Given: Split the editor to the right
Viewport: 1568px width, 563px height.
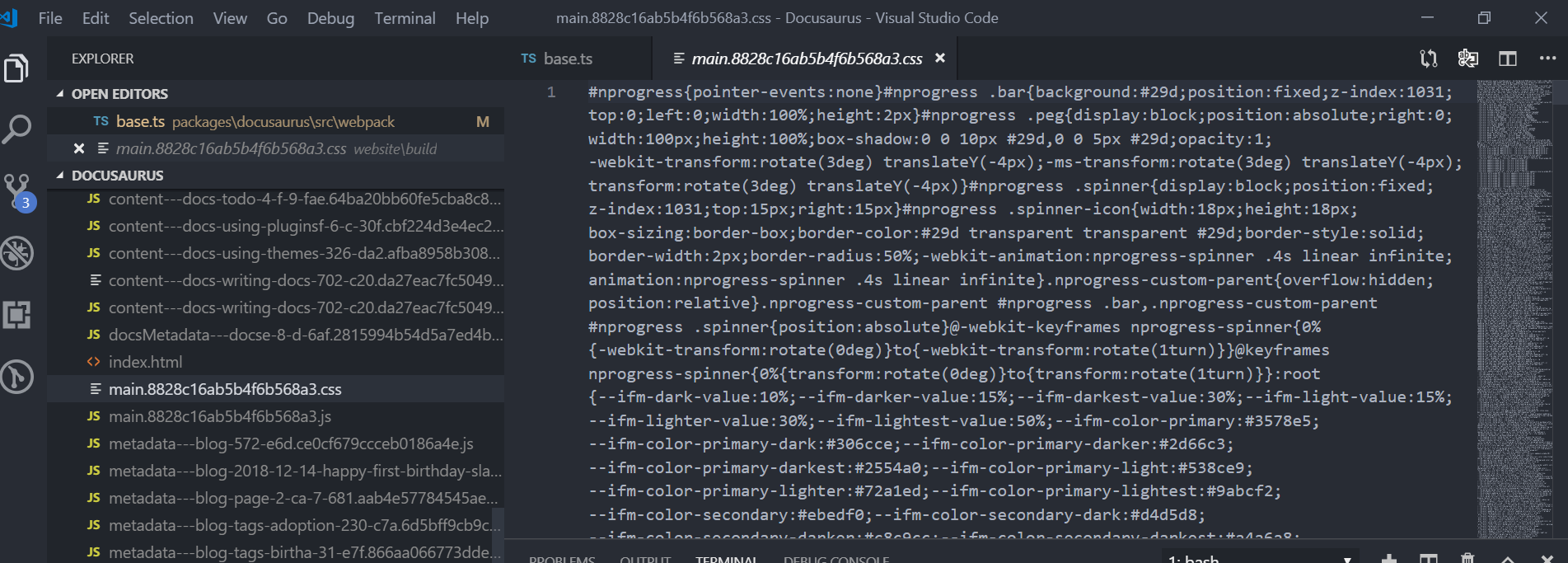Looking at the screenshot, I should pyautogui.click(x=1507, y=59).
